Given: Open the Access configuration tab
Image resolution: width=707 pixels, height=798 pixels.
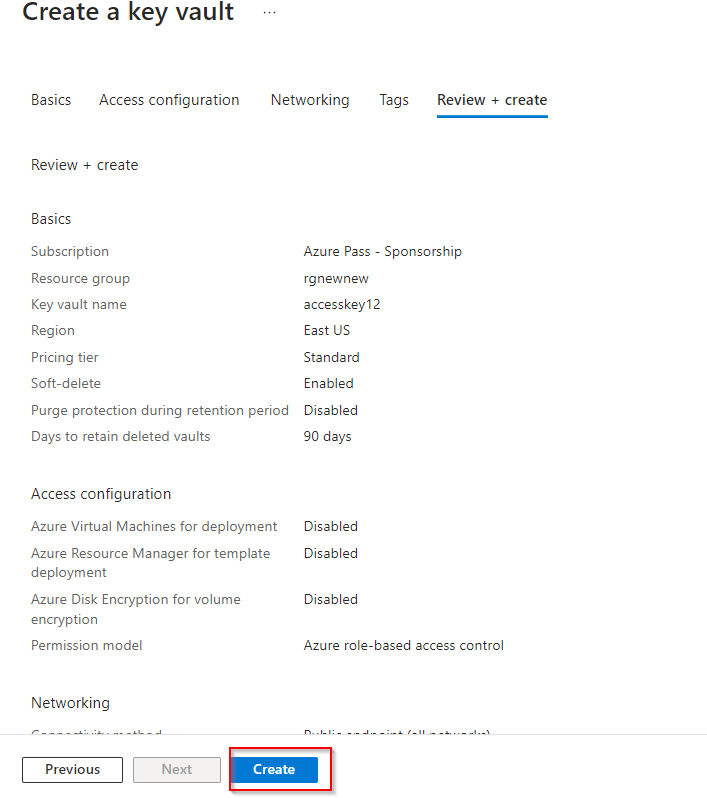Looking at the screenshot, I should [169, 100].
